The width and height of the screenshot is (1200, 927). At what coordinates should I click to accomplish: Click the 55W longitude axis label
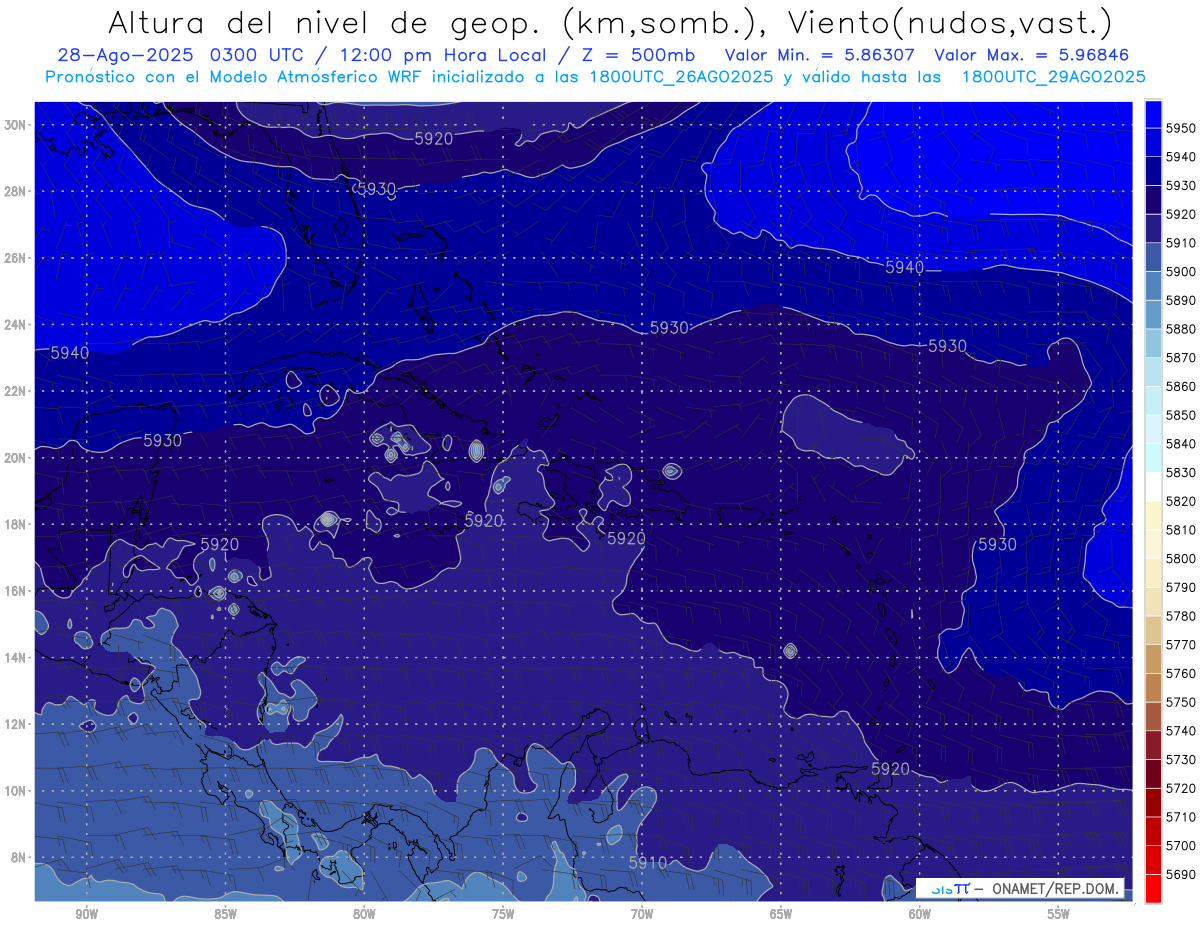coord(1059,914)
